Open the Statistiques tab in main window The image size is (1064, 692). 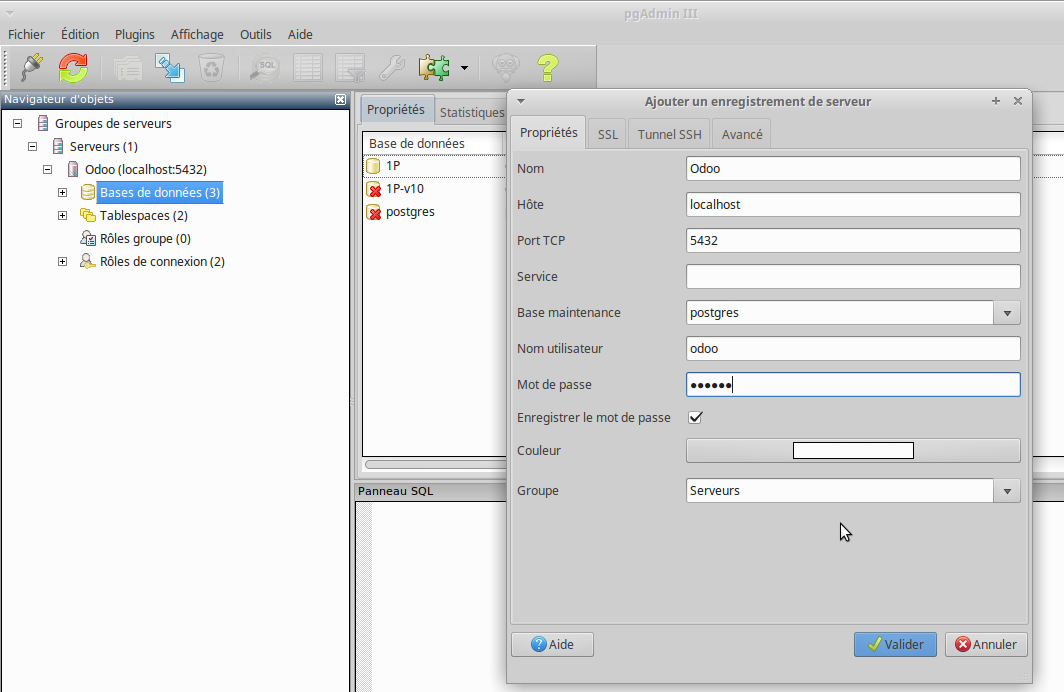tap(472, 113)
